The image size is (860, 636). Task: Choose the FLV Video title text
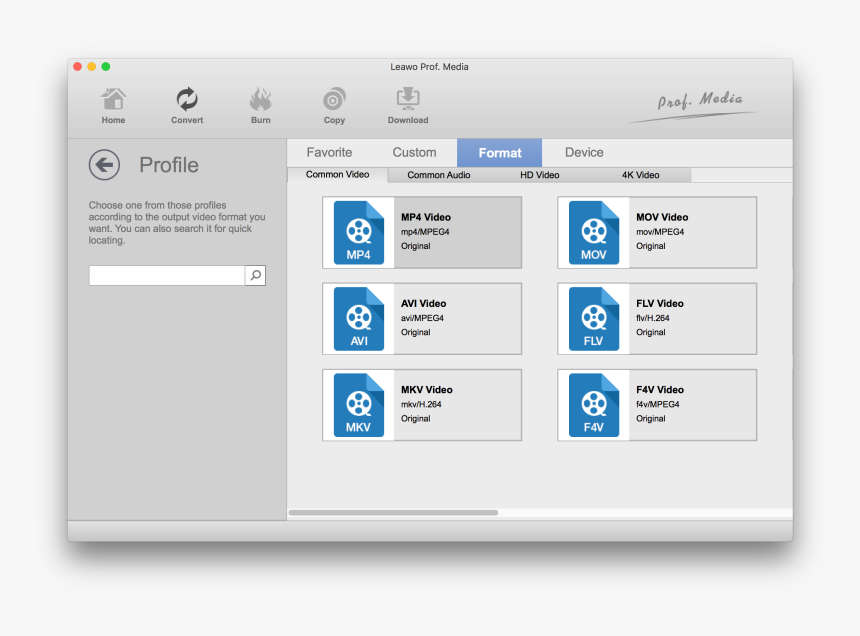point(660,303)
